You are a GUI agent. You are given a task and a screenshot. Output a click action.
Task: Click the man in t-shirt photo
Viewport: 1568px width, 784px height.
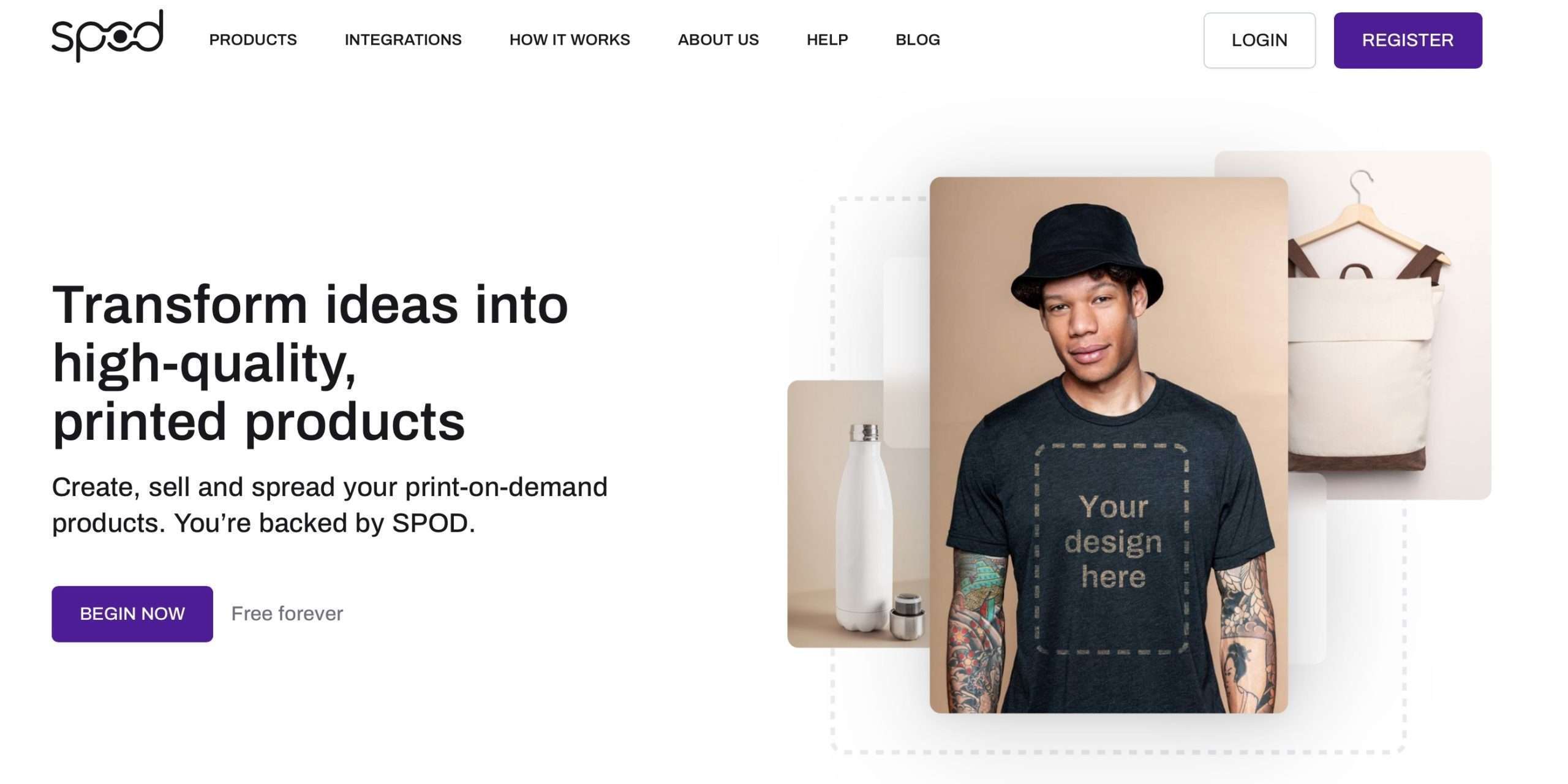1109,445
